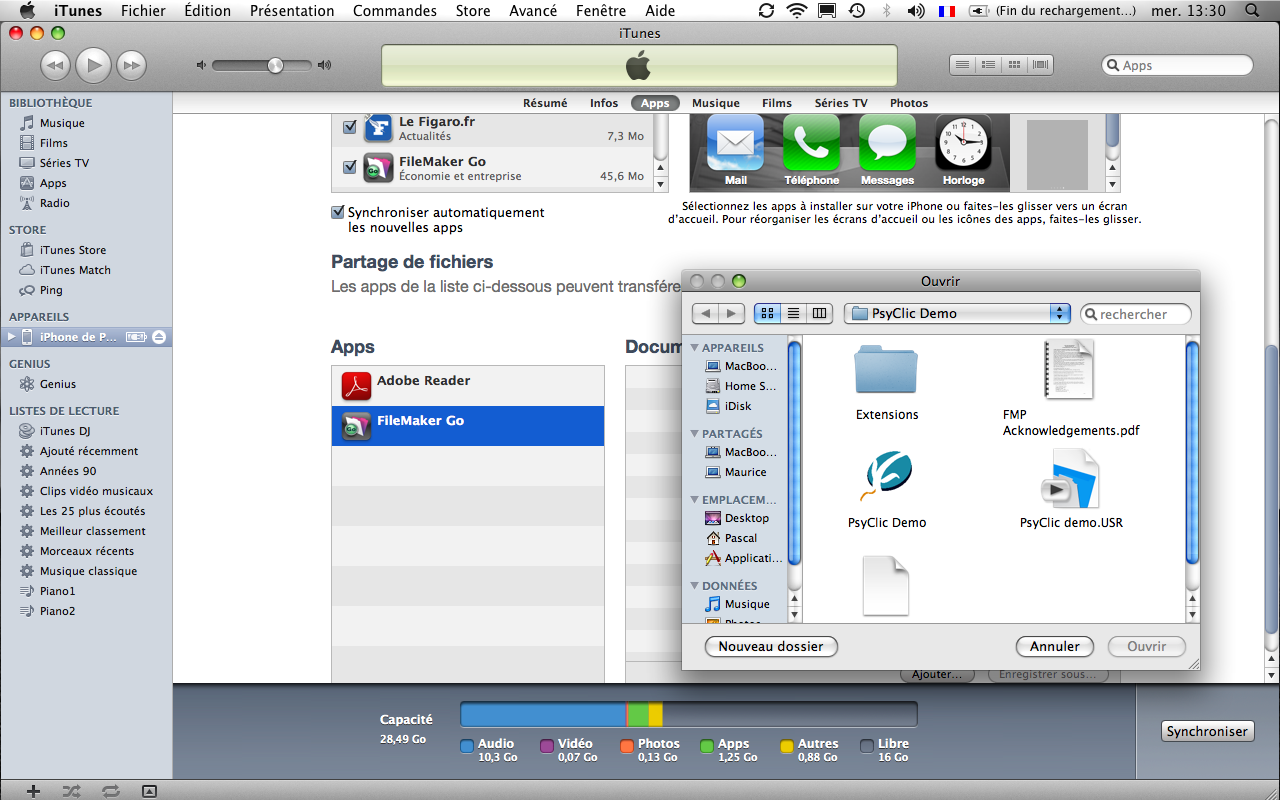This screenshot has height=800, width=1280.
Task: Uncheck the Le Figaro.fr app checkbox
Action: point(350,127)
